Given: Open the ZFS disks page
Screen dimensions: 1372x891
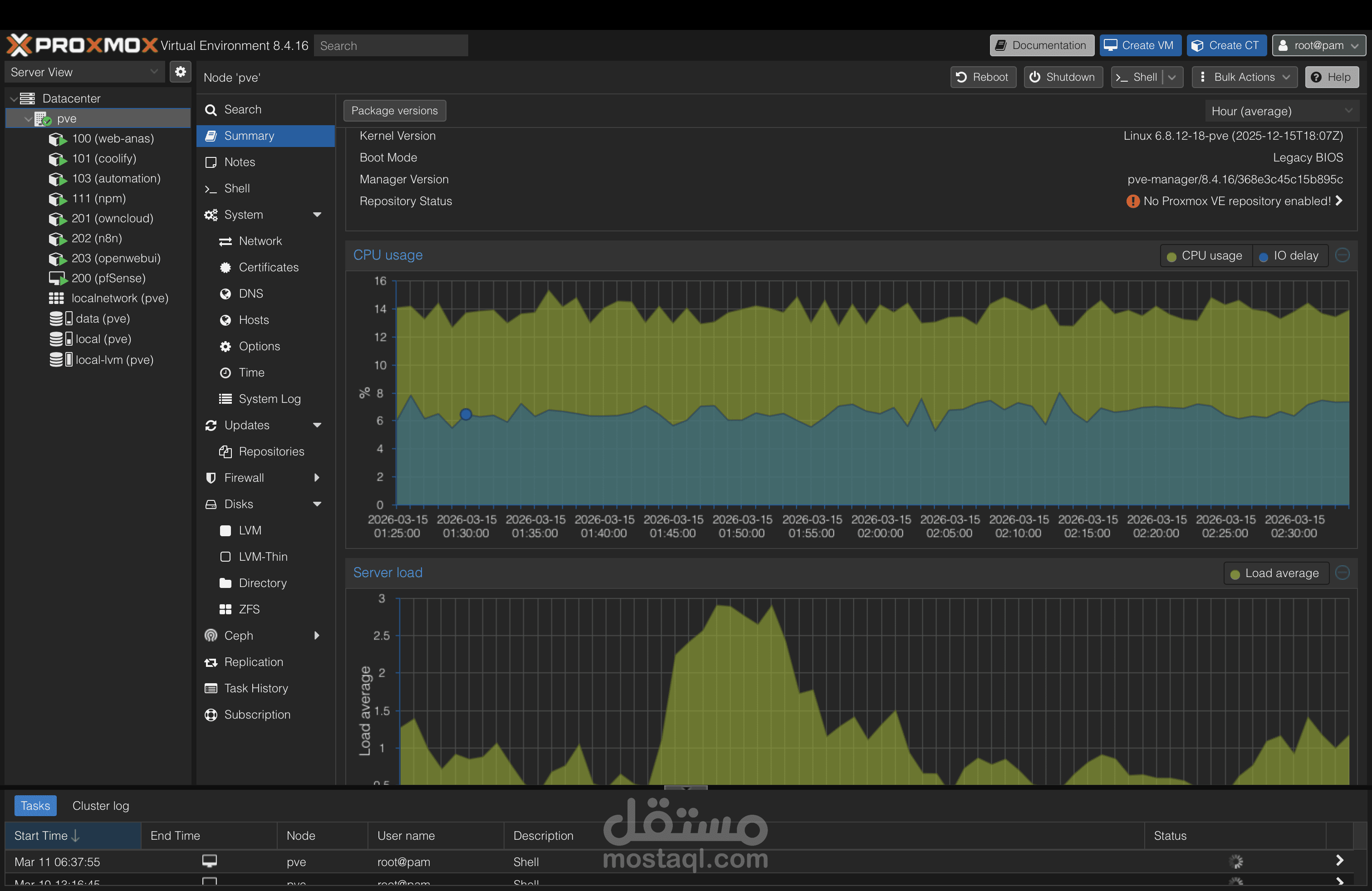Looking at the screenshot, I should click(249, 609).
